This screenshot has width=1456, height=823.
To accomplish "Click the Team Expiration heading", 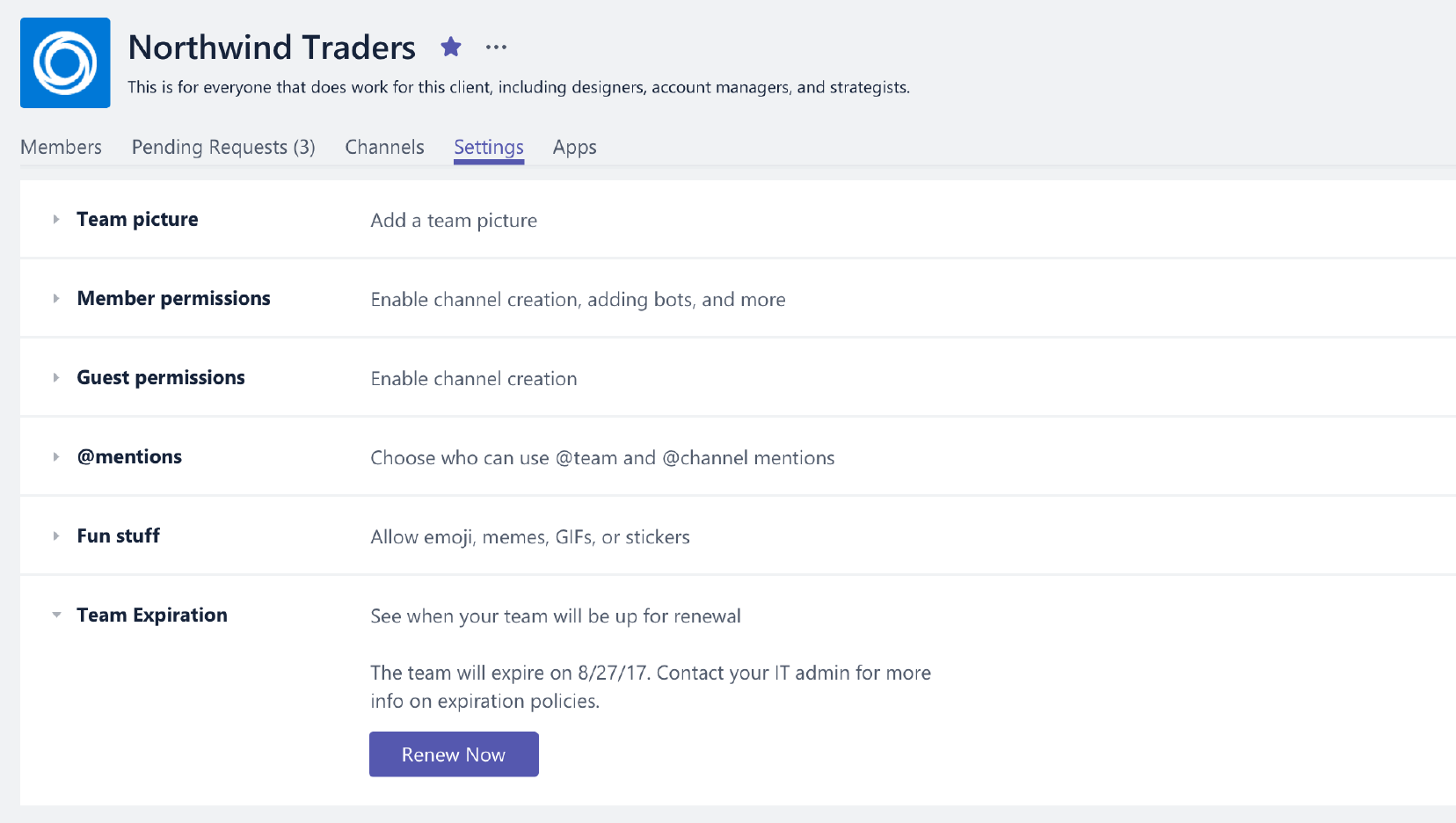I will [x=152, y=615].
